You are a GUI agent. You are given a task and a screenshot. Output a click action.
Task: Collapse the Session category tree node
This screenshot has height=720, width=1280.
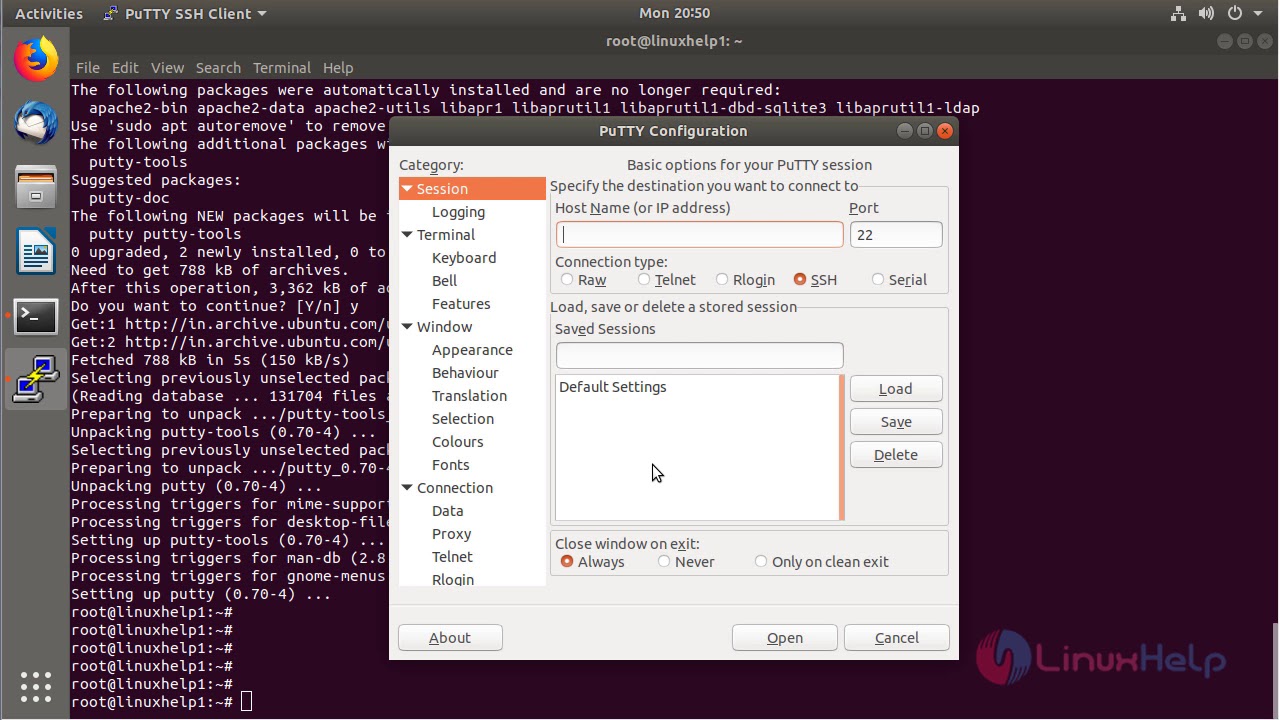[407, 189]
